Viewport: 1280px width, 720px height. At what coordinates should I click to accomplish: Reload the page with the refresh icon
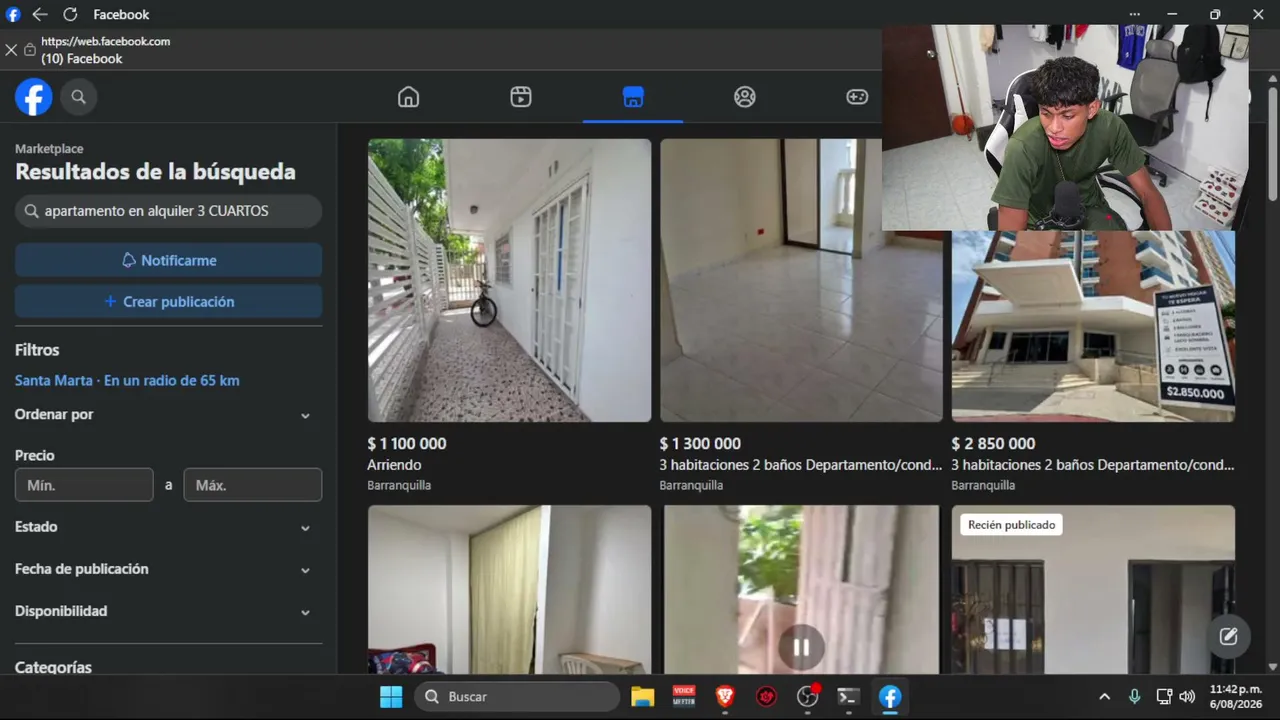70,15
